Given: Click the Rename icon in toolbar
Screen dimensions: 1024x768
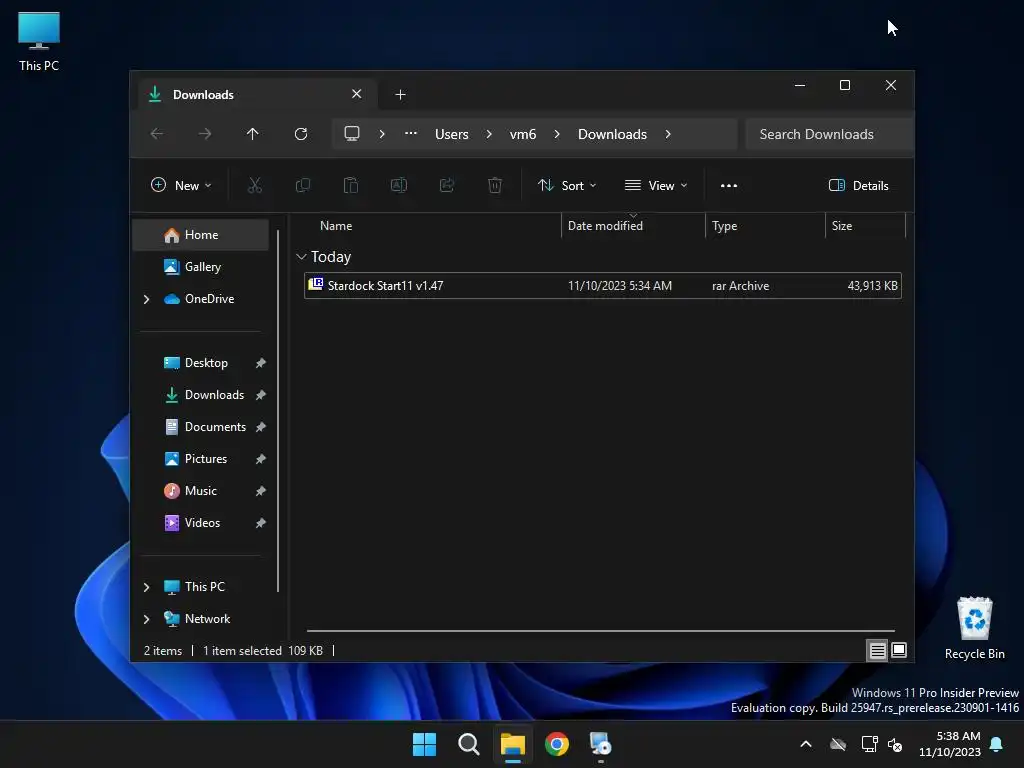Looking at the screenshot, I should pos(399,185).
